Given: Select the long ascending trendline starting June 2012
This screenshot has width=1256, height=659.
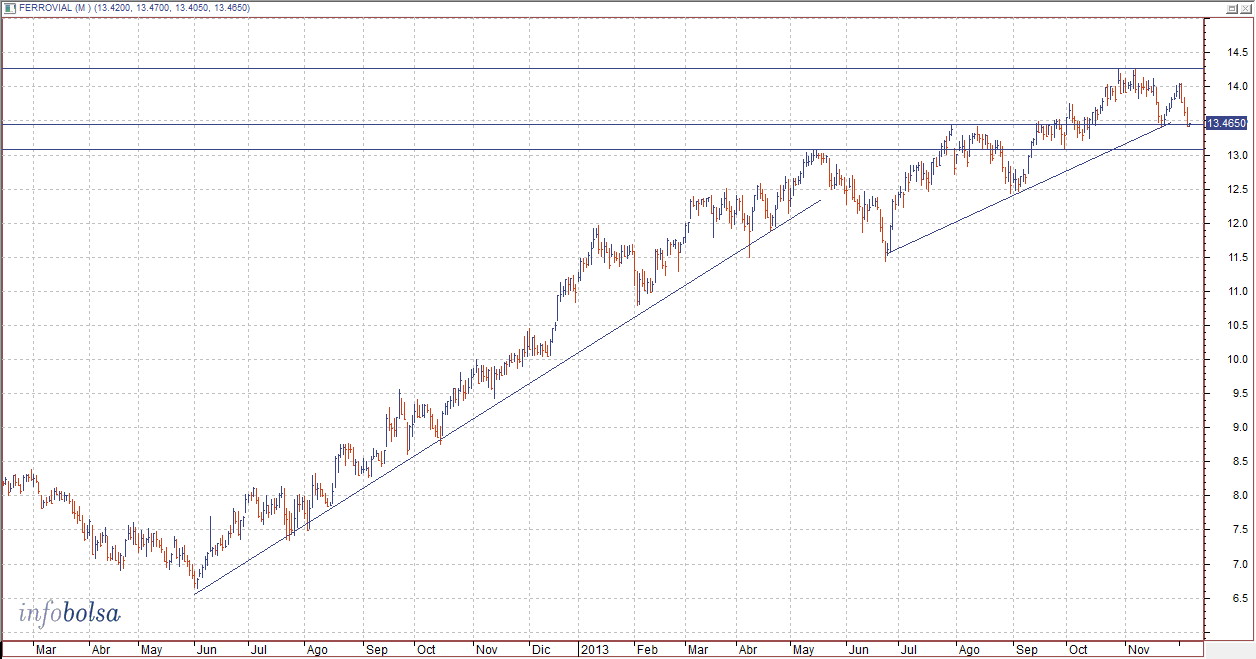Looking at the screenshot, I should coord(508,397).
